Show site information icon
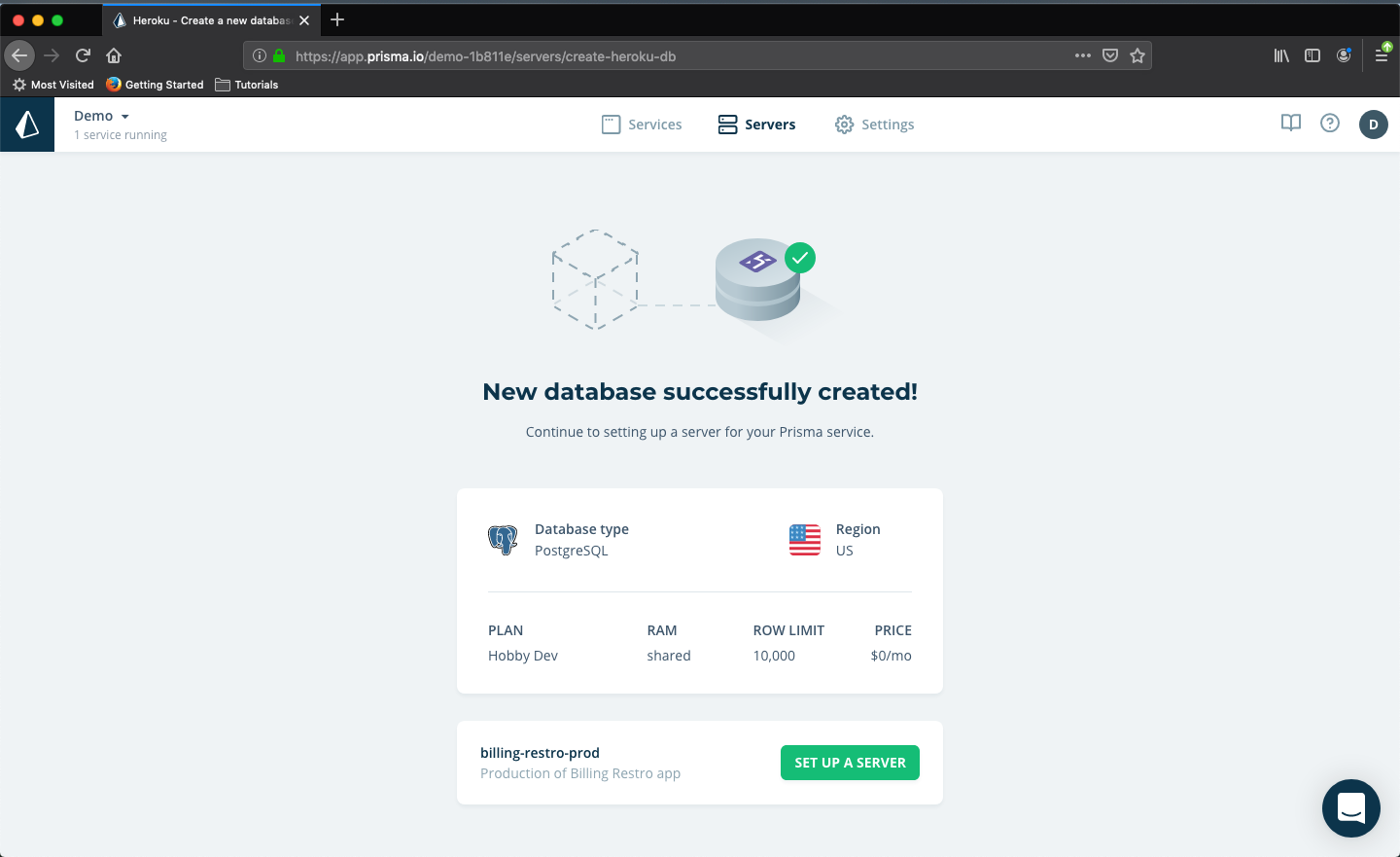The image size is (1400, 857). 260,55
